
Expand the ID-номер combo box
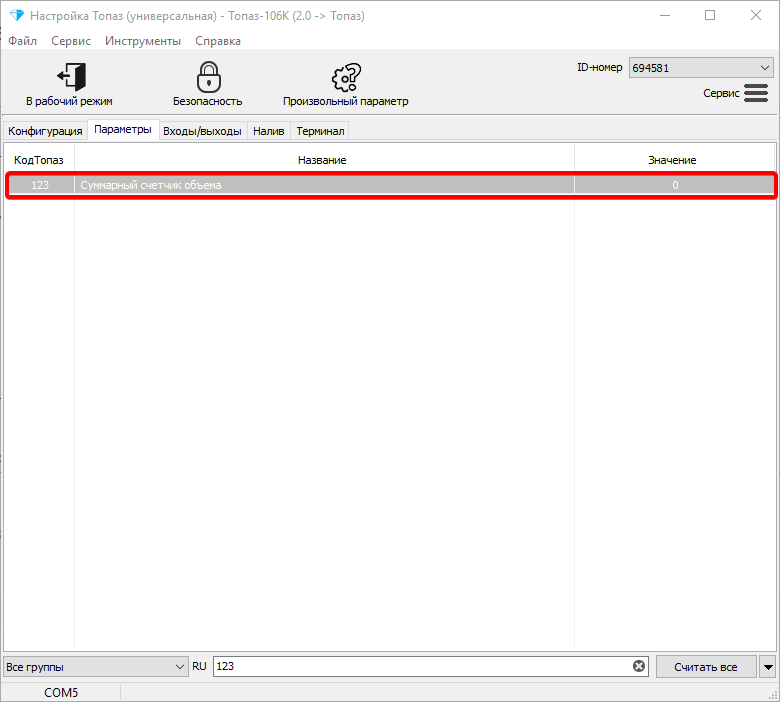click(x=701, y=68)
